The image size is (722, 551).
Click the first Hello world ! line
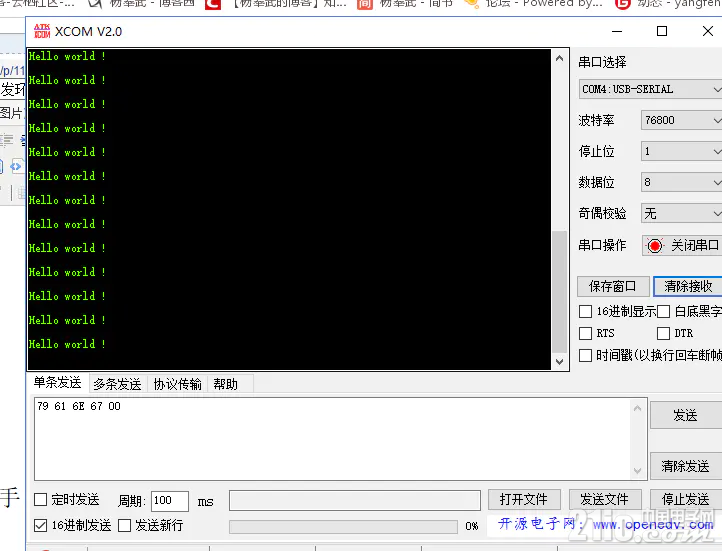coord(67,56)
